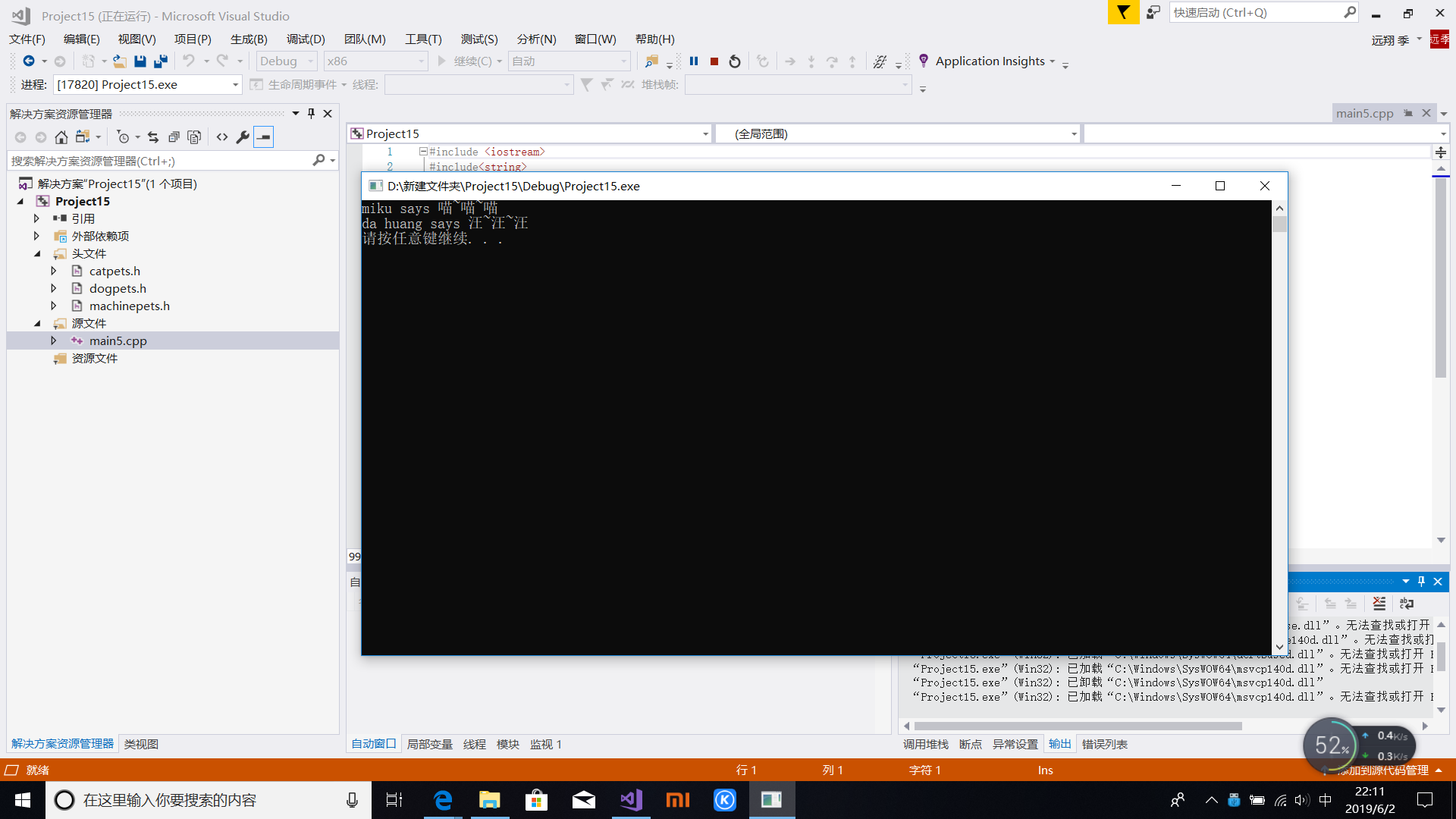Viewport: 1456px width, 819px height.
Task: Stop debugging with the red square
Action: pyautogui.click(x=714, y=61)
